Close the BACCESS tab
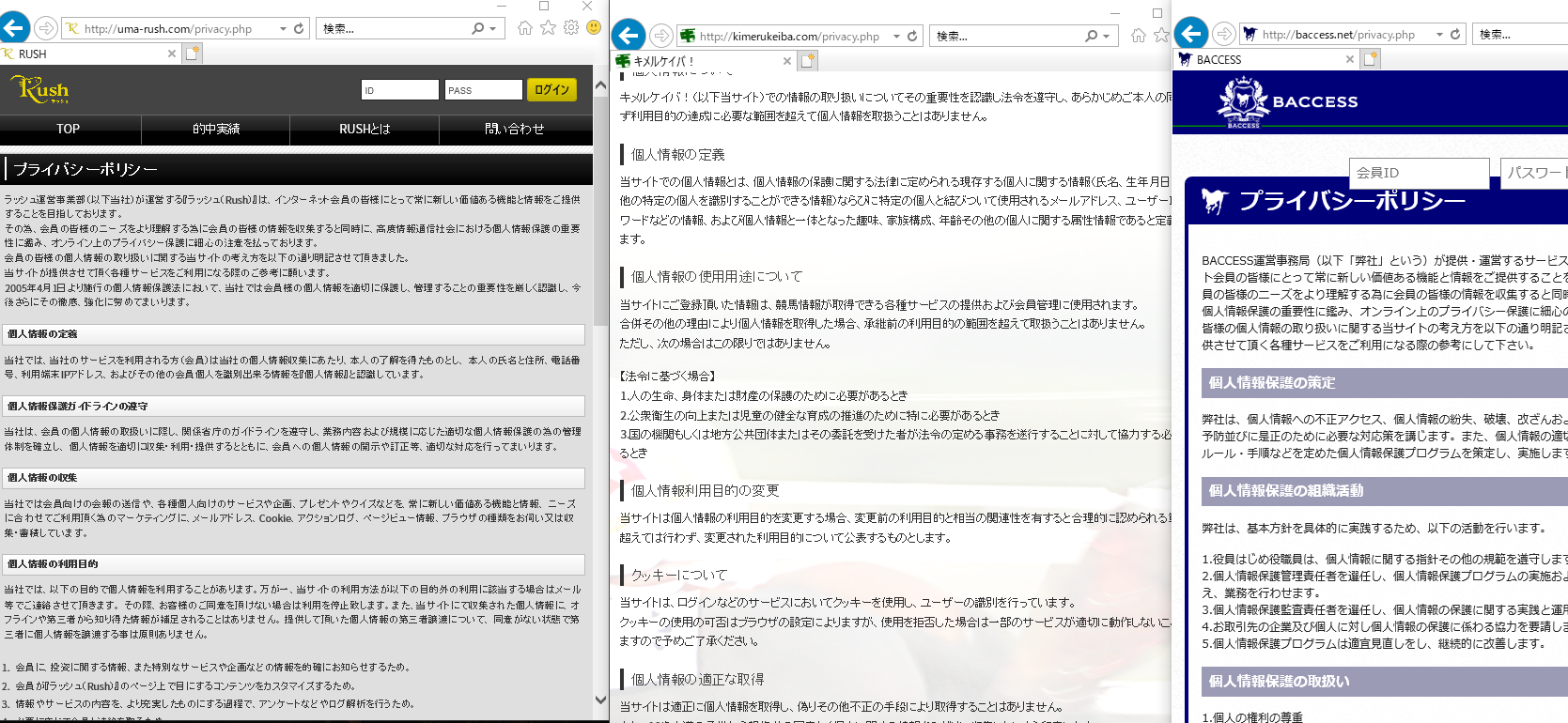Screen dimensions: 1568x723 [x=1350, y=59]
